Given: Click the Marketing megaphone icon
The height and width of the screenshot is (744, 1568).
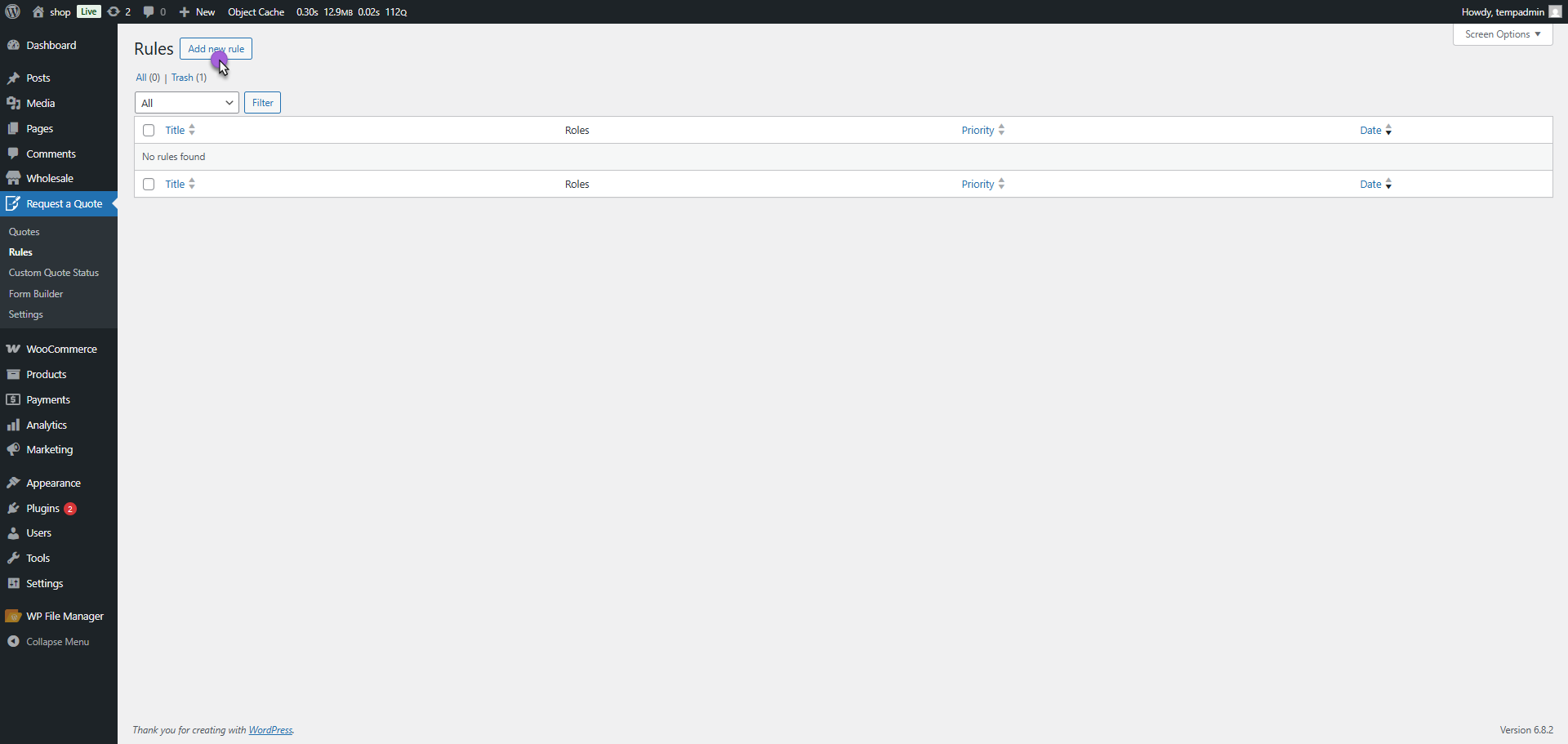Looking at the screenshot, I should 13,449.
